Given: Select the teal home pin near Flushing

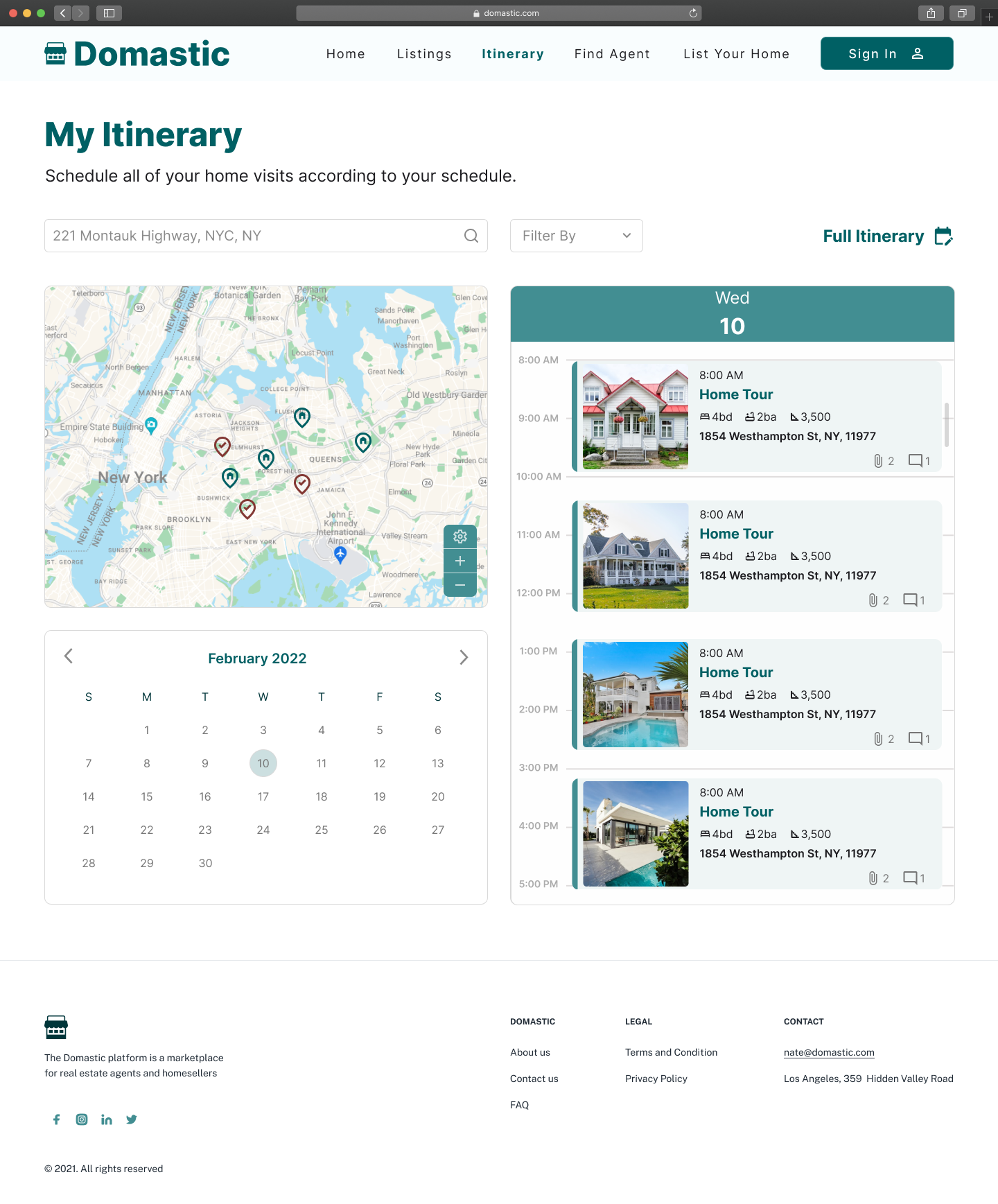Looking at the screenshot, I should [x=302, y=417].
